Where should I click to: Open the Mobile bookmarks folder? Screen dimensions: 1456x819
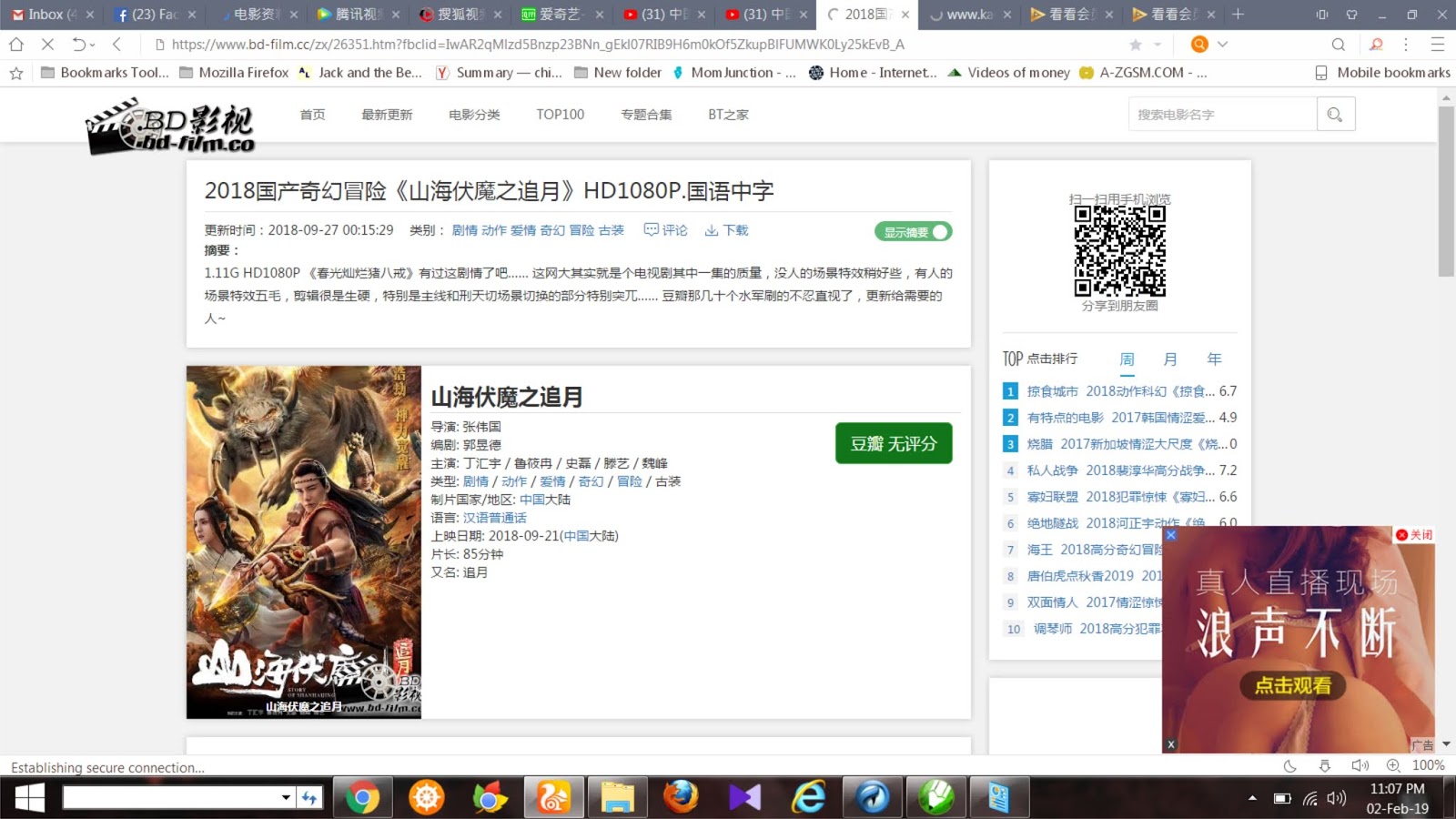pos(1383,73)
